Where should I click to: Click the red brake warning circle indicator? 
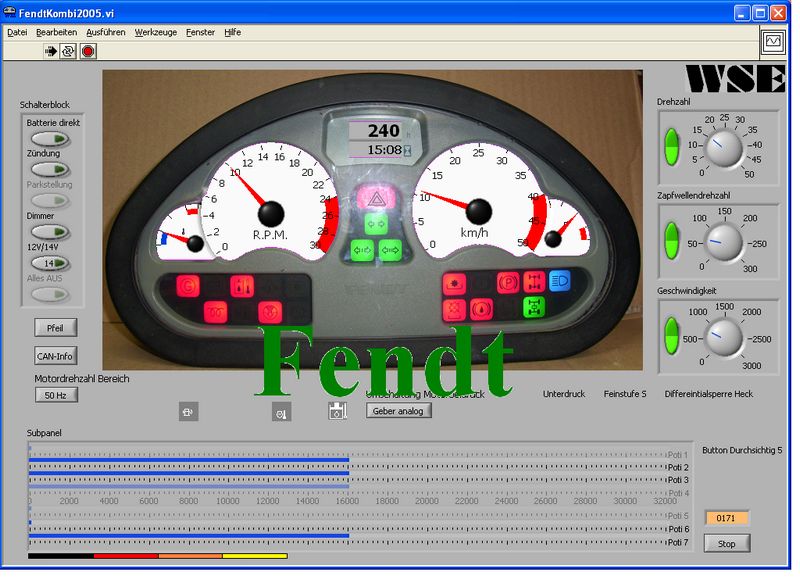(481, 309)
